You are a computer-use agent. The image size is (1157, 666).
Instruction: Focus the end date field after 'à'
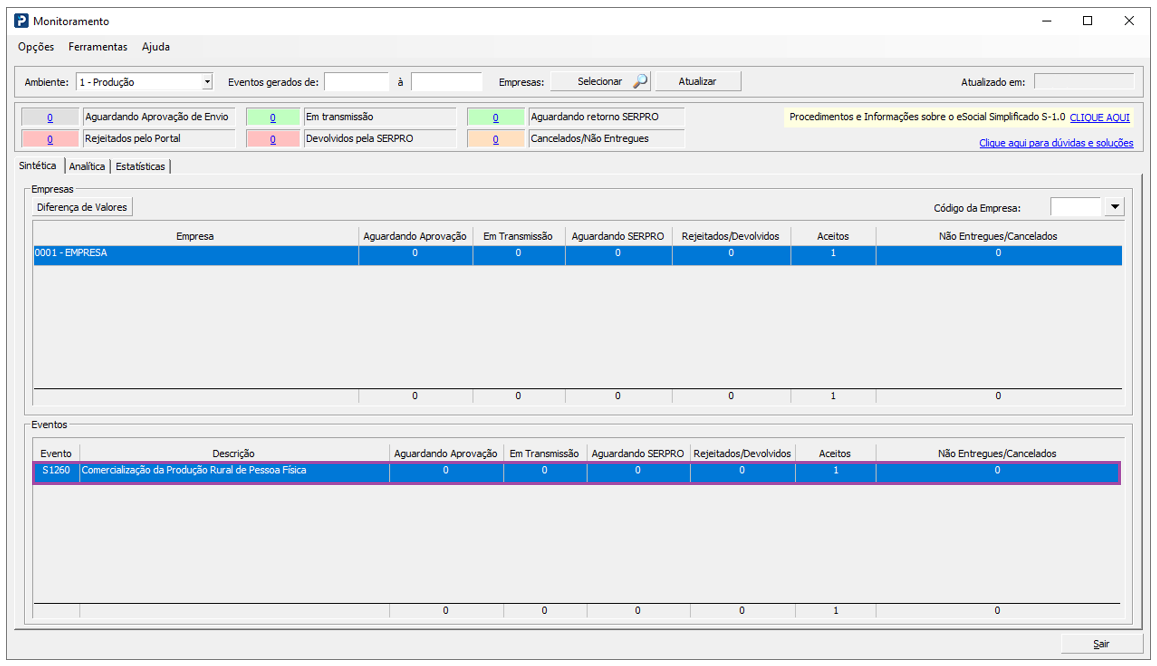click(x=446, y=82)
